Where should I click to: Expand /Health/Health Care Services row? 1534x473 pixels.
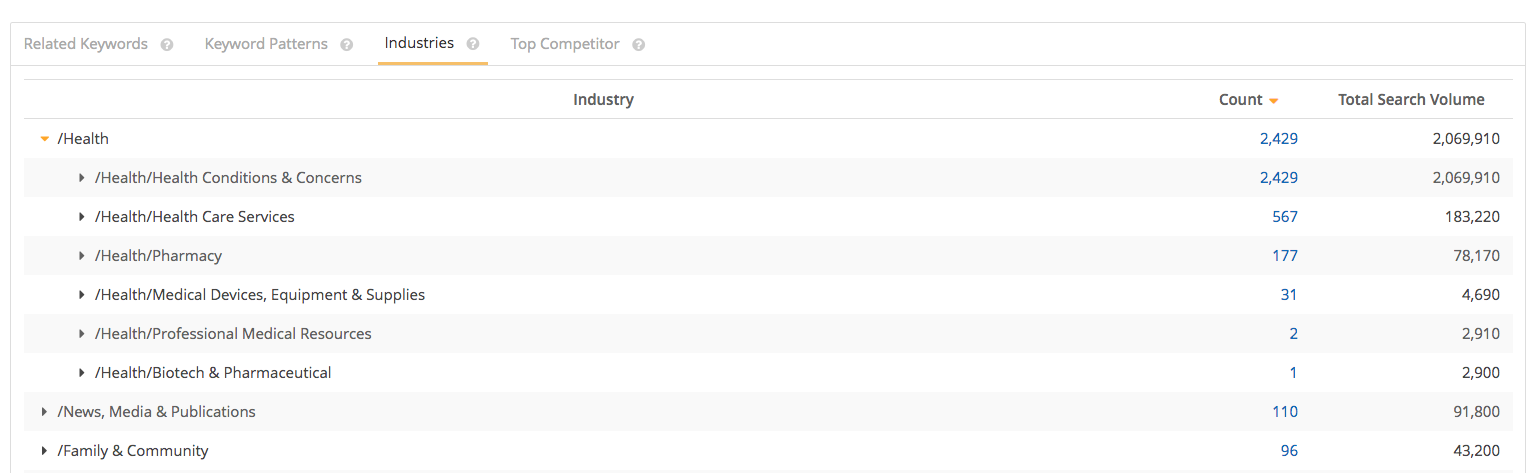click(82, 217)
